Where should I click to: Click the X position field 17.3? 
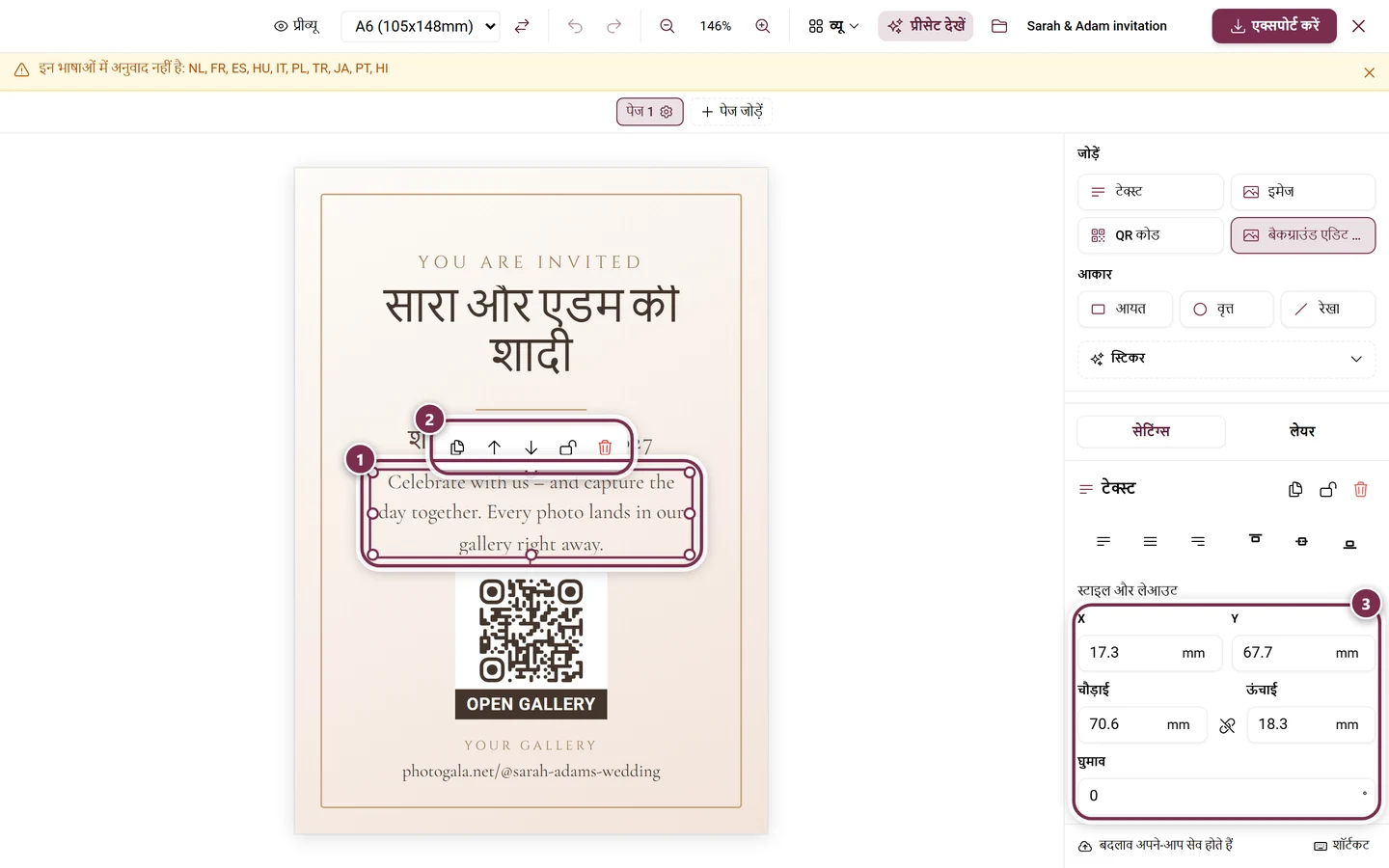pos(1150,653)
